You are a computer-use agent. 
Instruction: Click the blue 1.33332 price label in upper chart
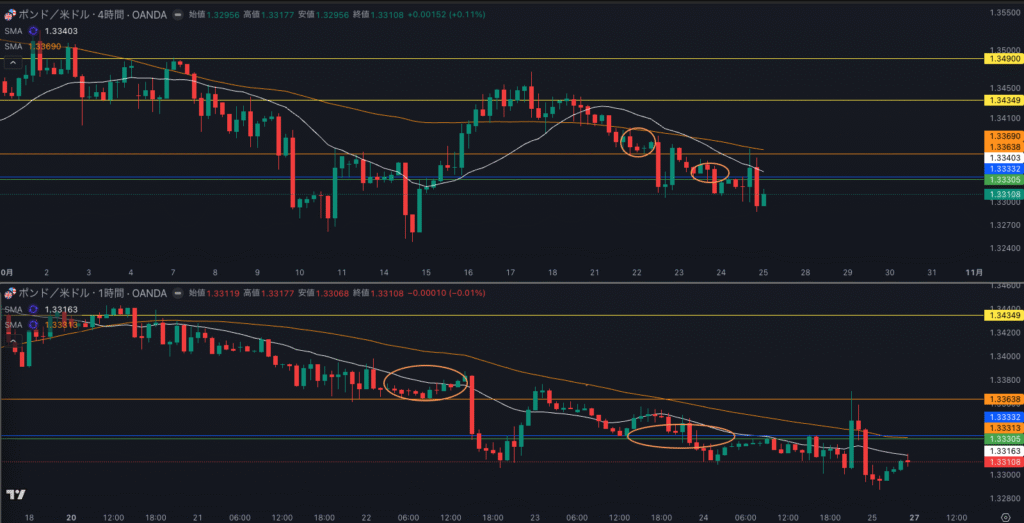coord(1002,169)
